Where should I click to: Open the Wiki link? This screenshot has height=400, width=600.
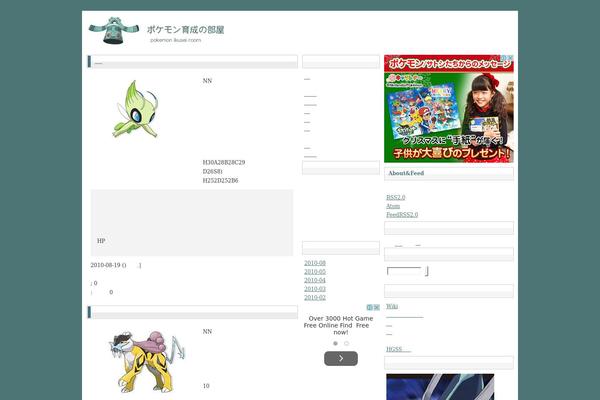[392, 306]
